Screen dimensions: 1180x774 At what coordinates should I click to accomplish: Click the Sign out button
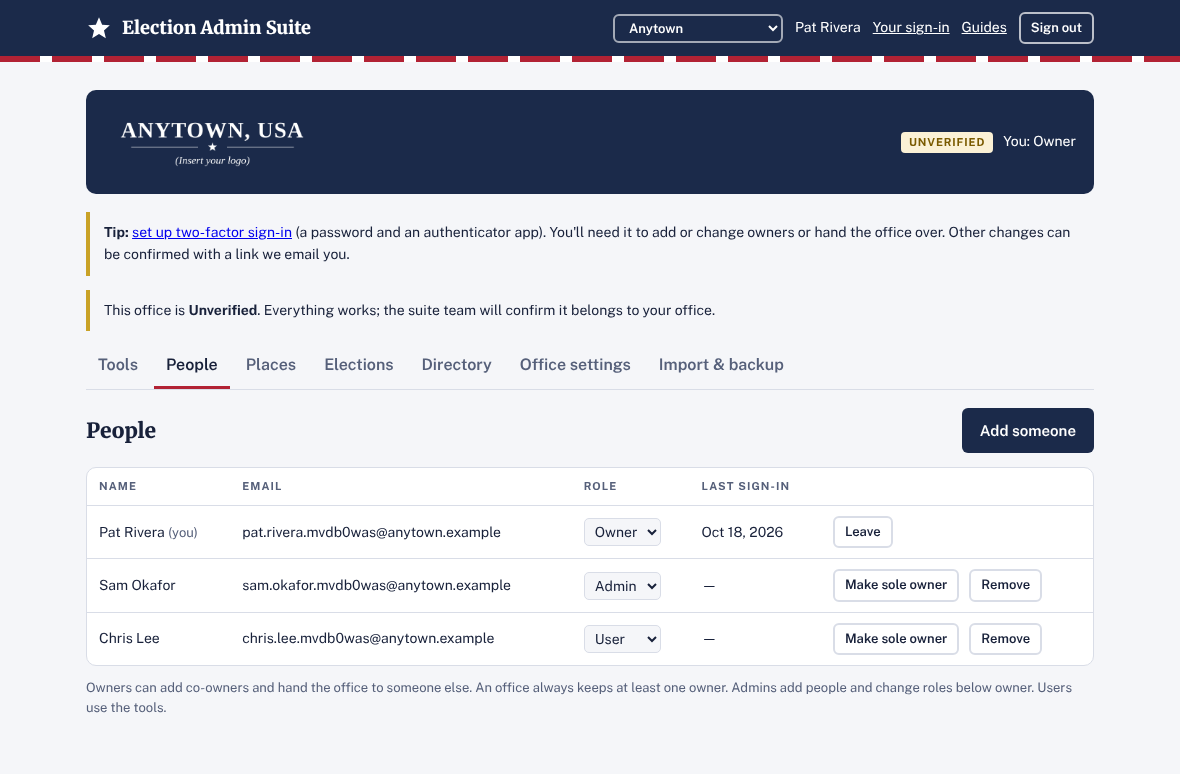coord(1056,28)
